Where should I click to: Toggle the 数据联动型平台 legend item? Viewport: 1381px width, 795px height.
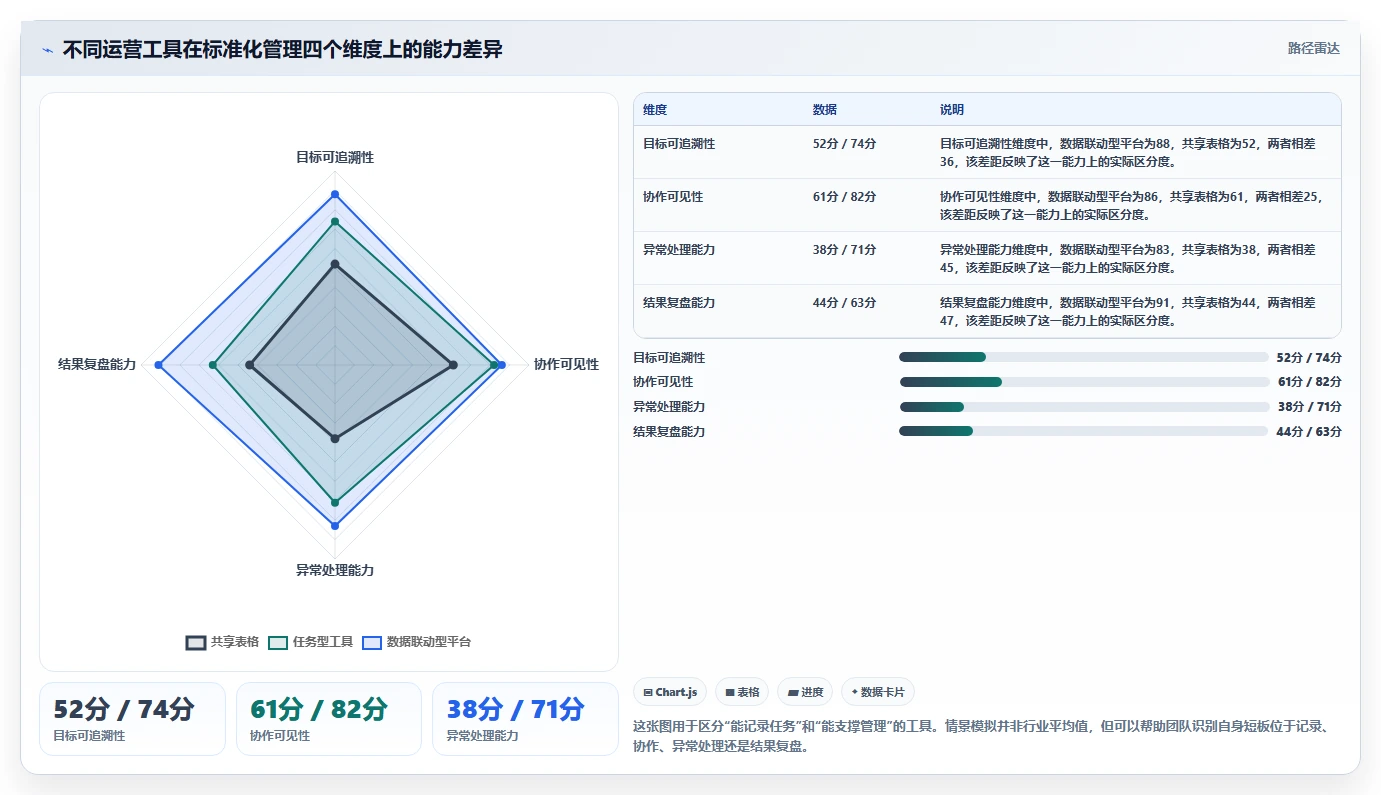(416, 642)
